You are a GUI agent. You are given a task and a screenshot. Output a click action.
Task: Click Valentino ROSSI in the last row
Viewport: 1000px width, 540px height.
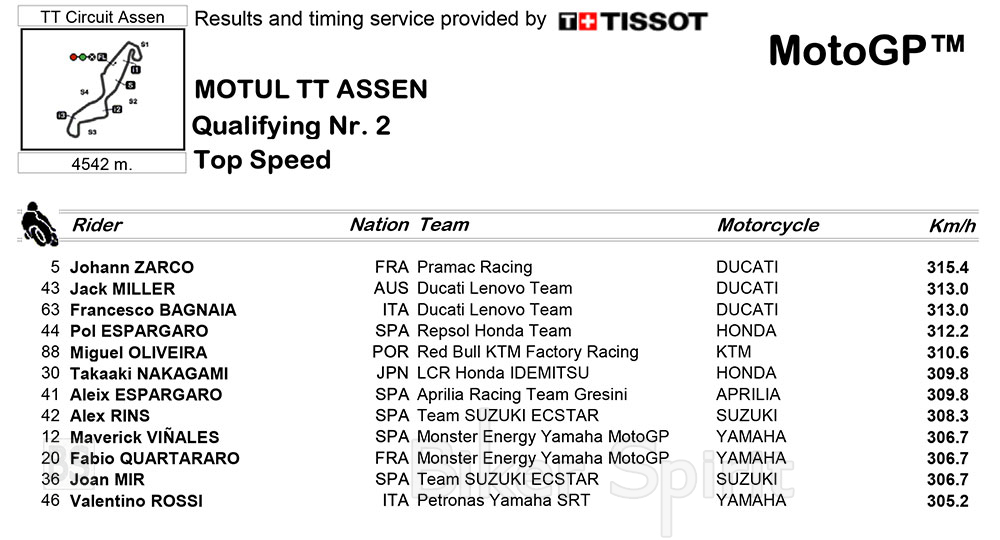click(x=136, y=501)
